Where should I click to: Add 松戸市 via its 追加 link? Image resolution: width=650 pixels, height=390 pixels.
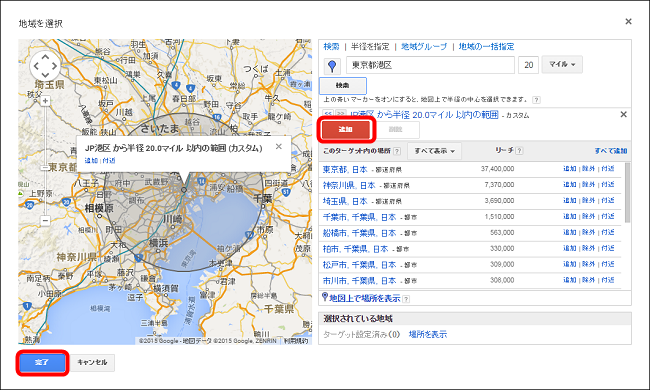[570, 264]
